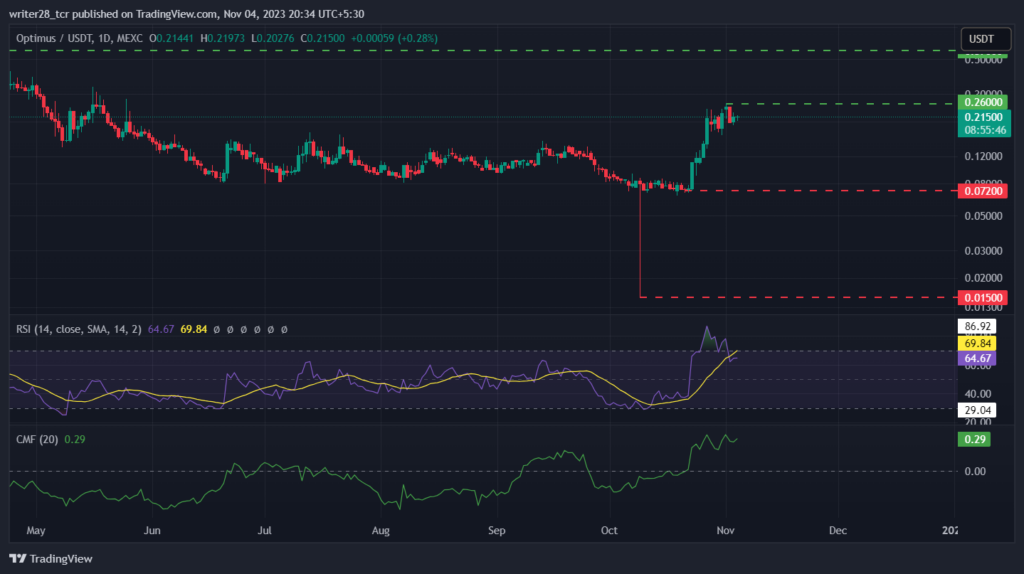Click the TradingView logo
The width and height of the screenshot is (1024, 574).
point(51,559)
